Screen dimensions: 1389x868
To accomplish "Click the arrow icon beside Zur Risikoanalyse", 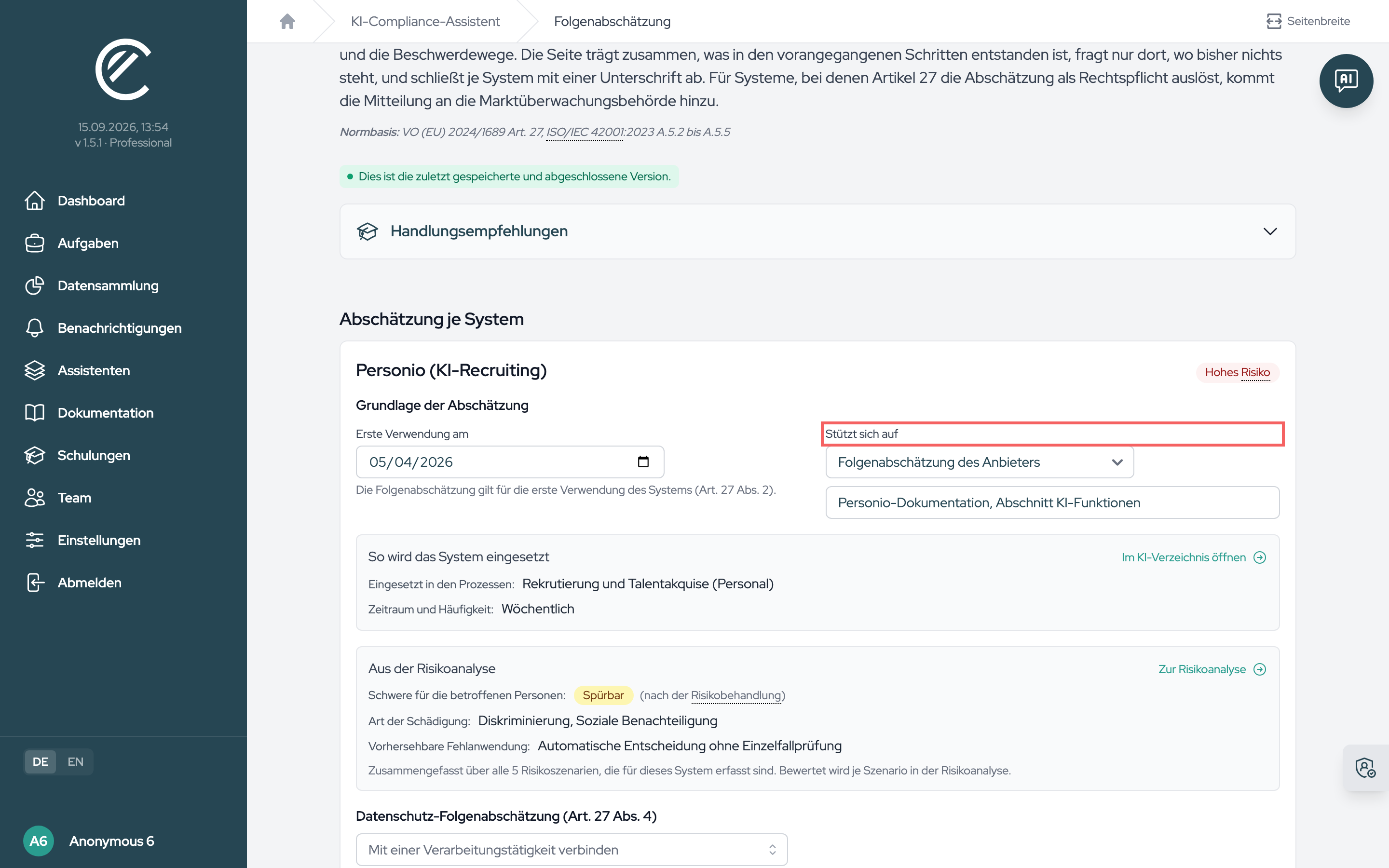I will (x=1259, y=669).
